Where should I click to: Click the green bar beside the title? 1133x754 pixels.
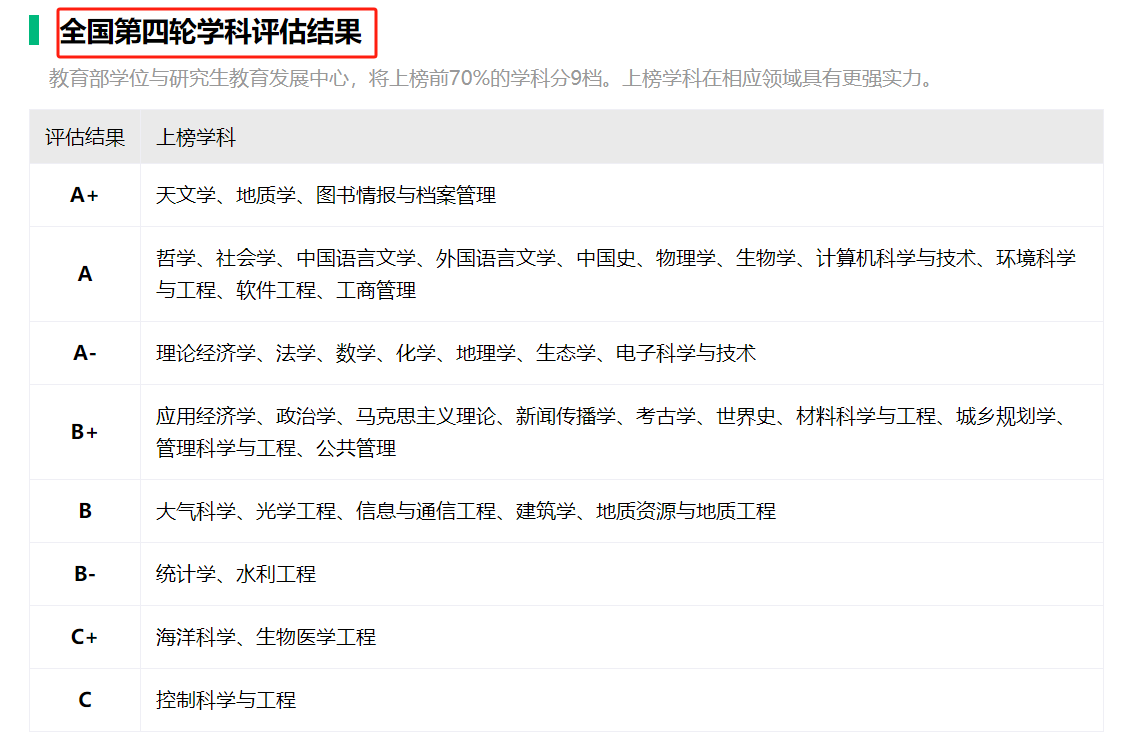34,31
